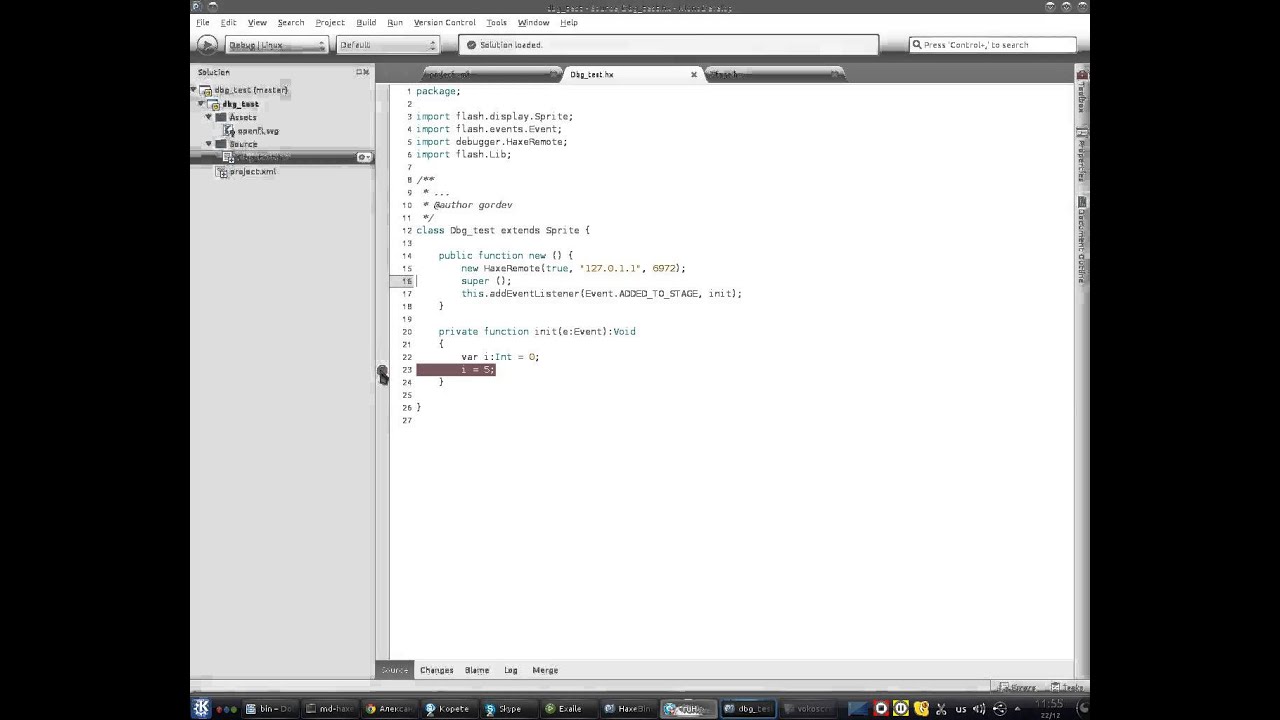Open the Version Control menu
Viewport: 1280px width, 720px height.
(445, 22)
